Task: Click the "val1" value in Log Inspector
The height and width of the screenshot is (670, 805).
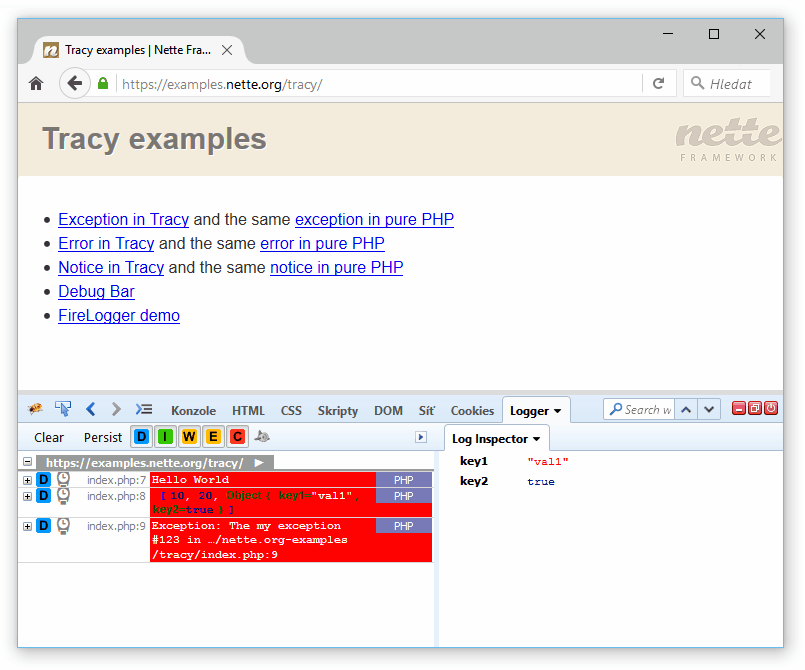Action: point(548,462)
